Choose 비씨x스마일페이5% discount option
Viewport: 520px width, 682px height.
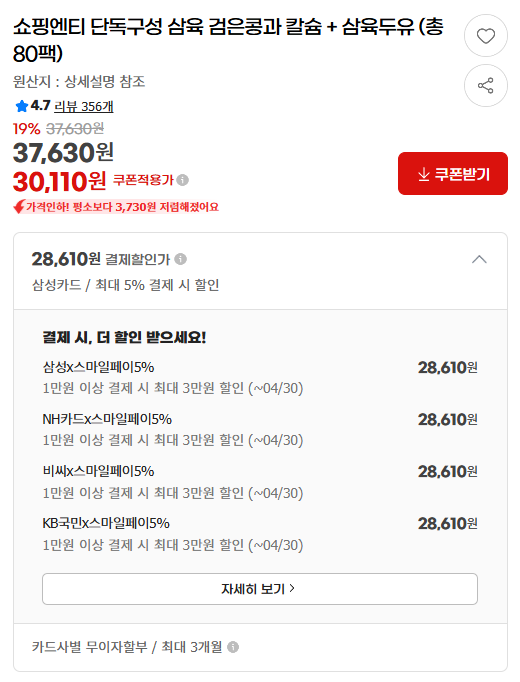(x=260, y=481)
